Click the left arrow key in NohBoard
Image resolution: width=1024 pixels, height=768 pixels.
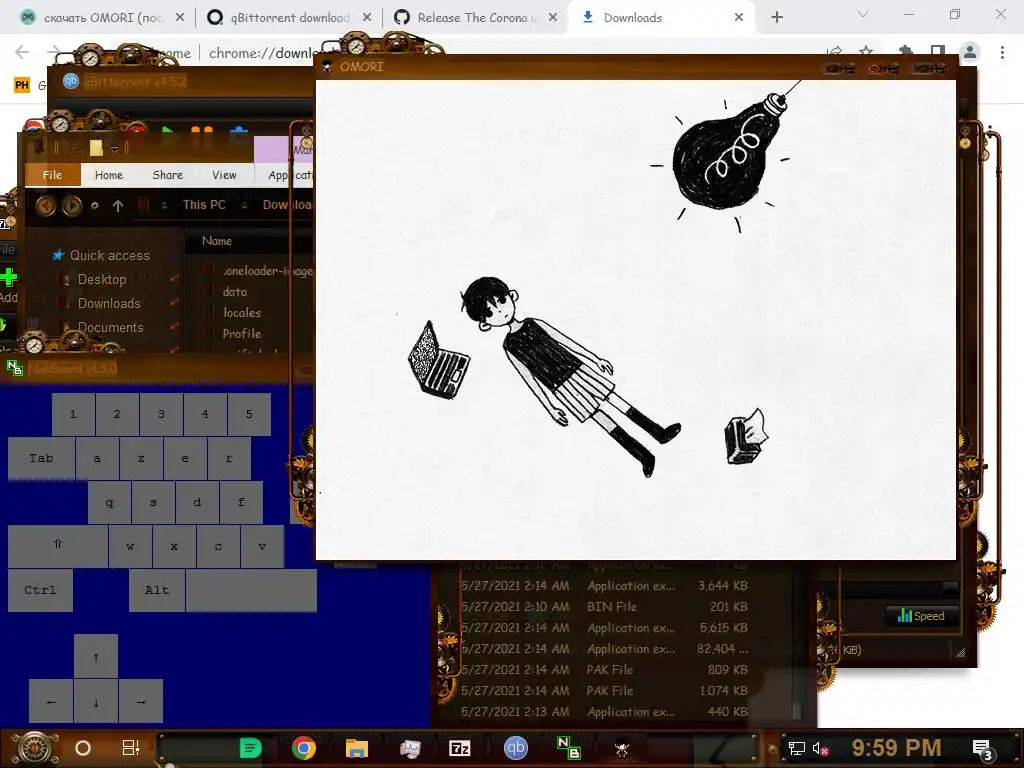coord(52,701)
